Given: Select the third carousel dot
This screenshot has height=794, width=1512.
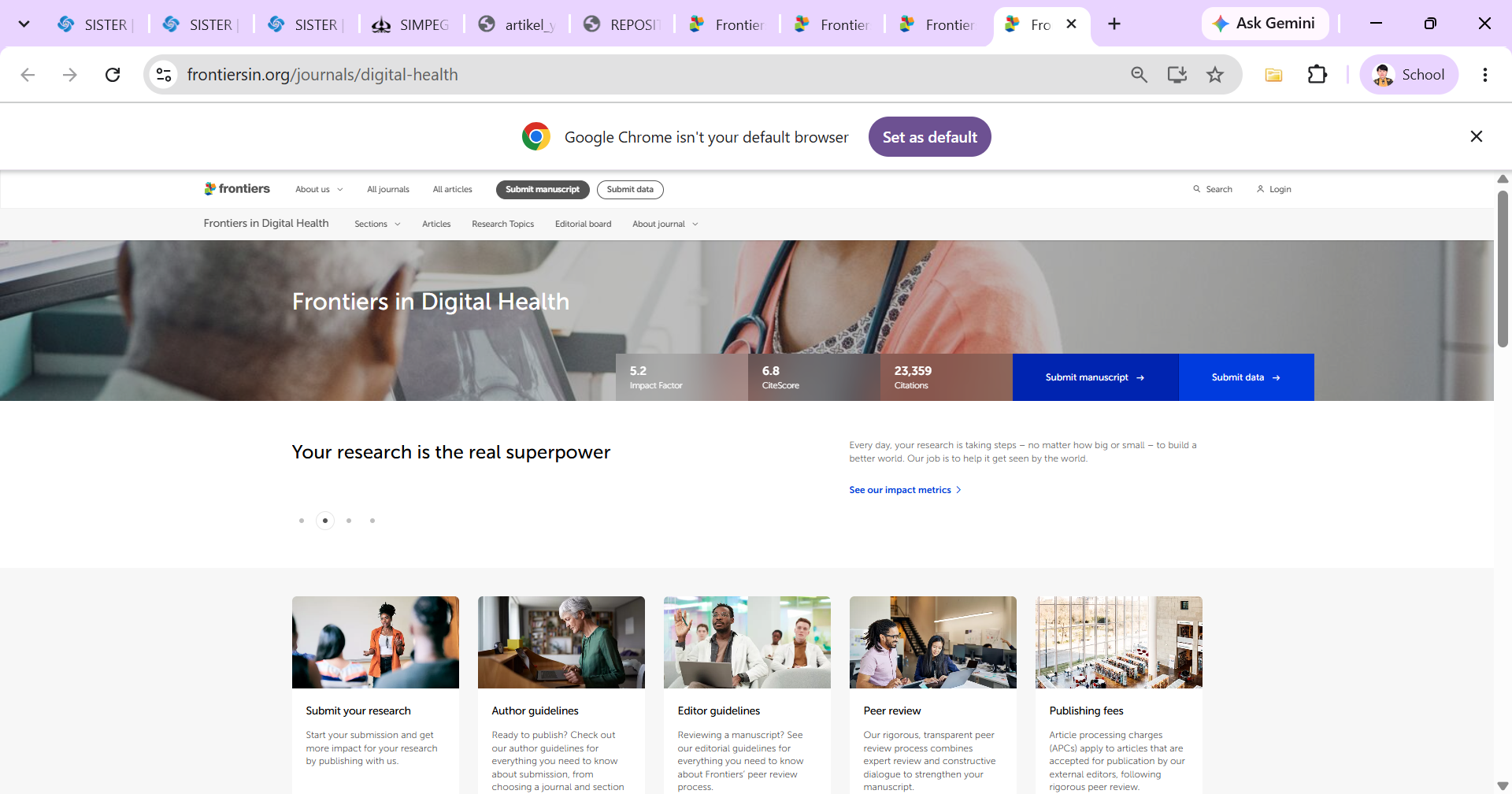Looking at the screenshot, I should [x=349, y=521].
